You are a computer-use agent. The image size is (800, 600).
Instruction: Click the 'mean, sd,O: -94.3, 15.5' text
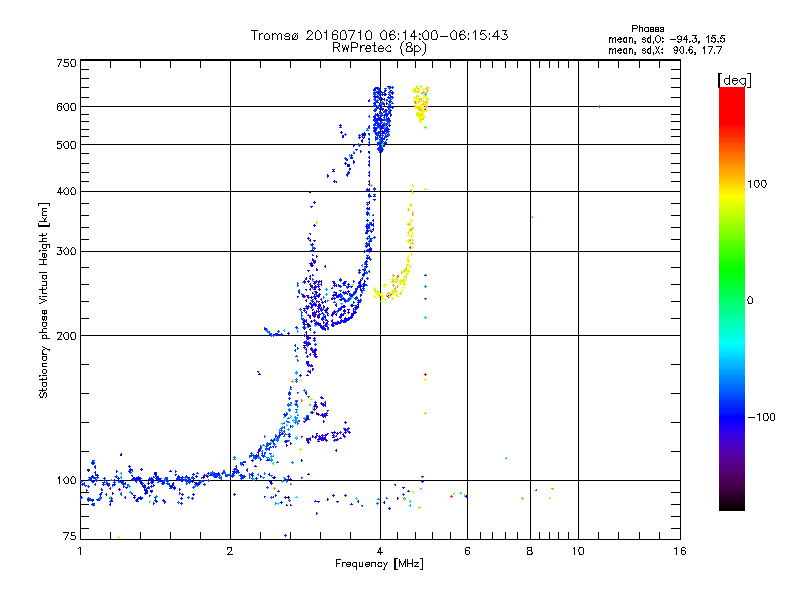[x=666, y=39]
